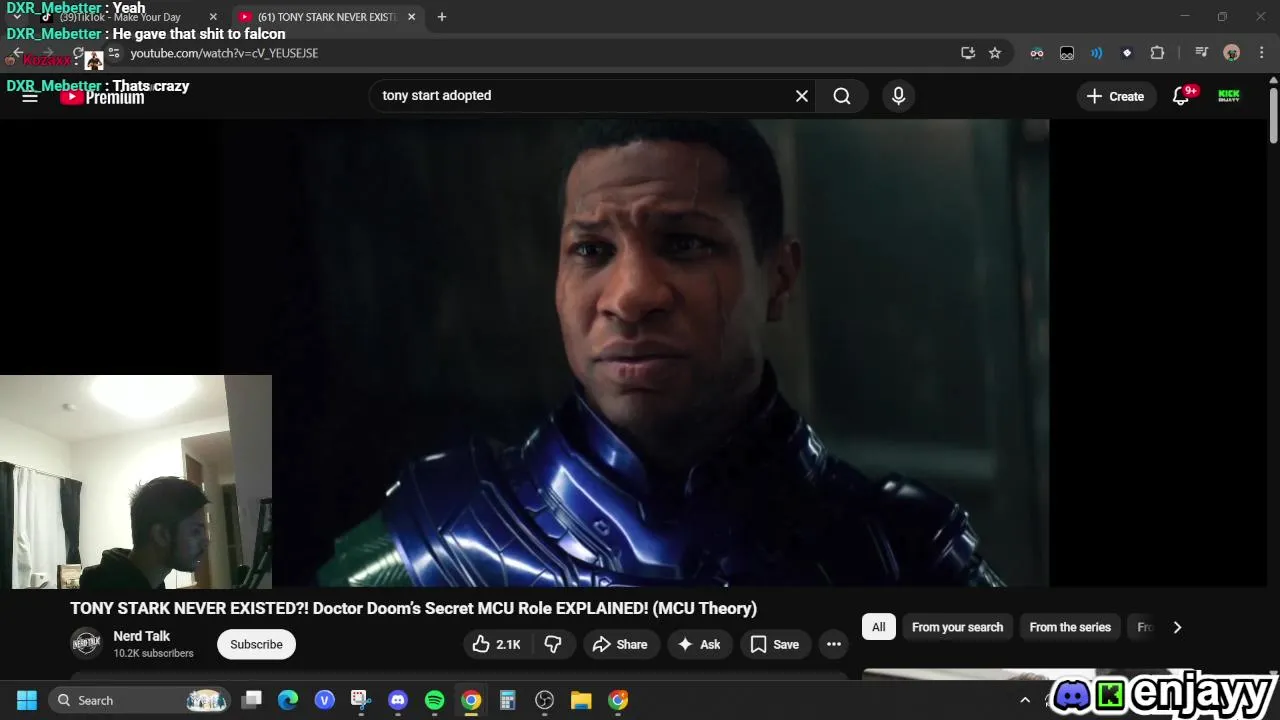Install app icon in address bar
Screen dimensions: 1280x720
[968, 53]
